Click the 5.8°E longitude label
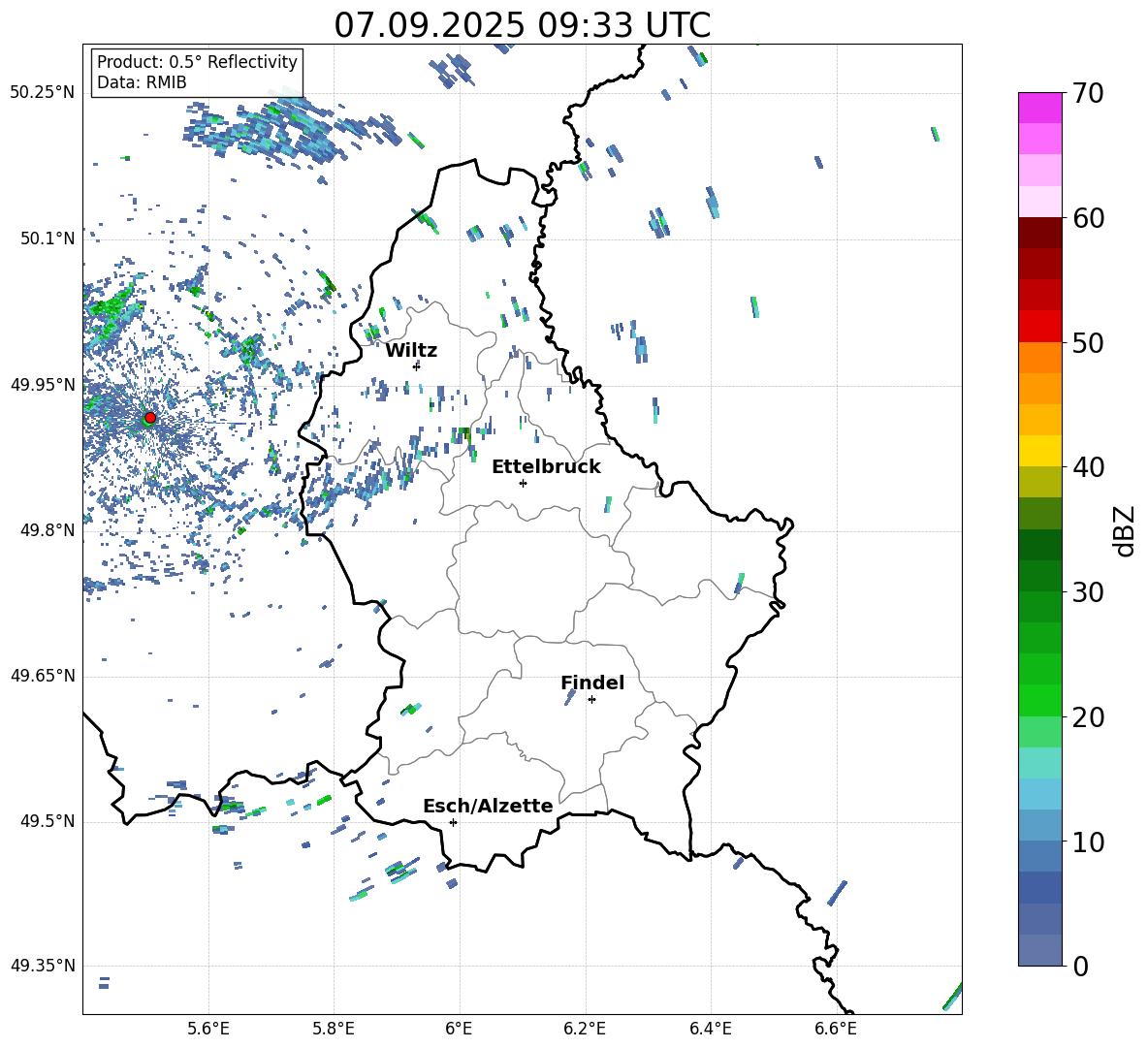 334,1029
